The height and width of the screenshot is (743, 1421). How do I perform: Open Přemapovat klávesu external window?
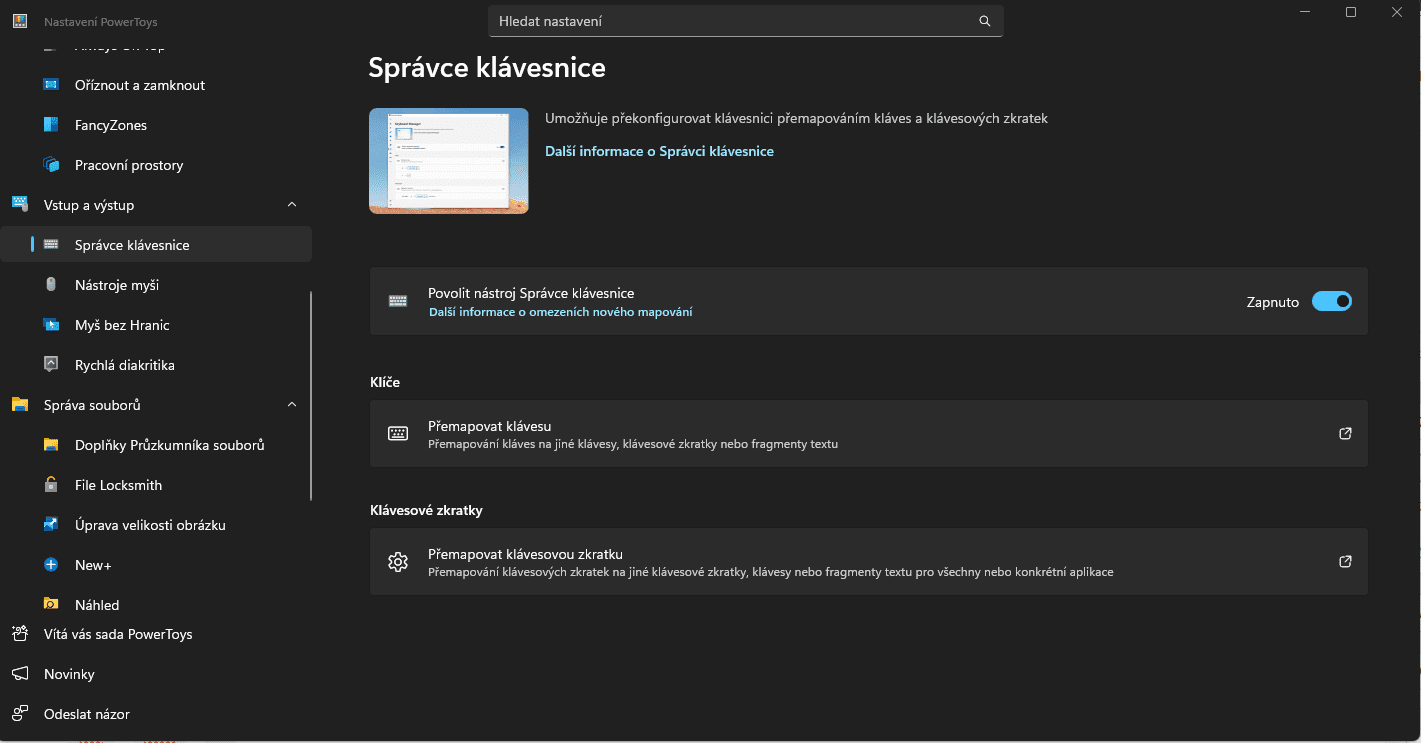pyautogui.click(x=1345, y=434)
